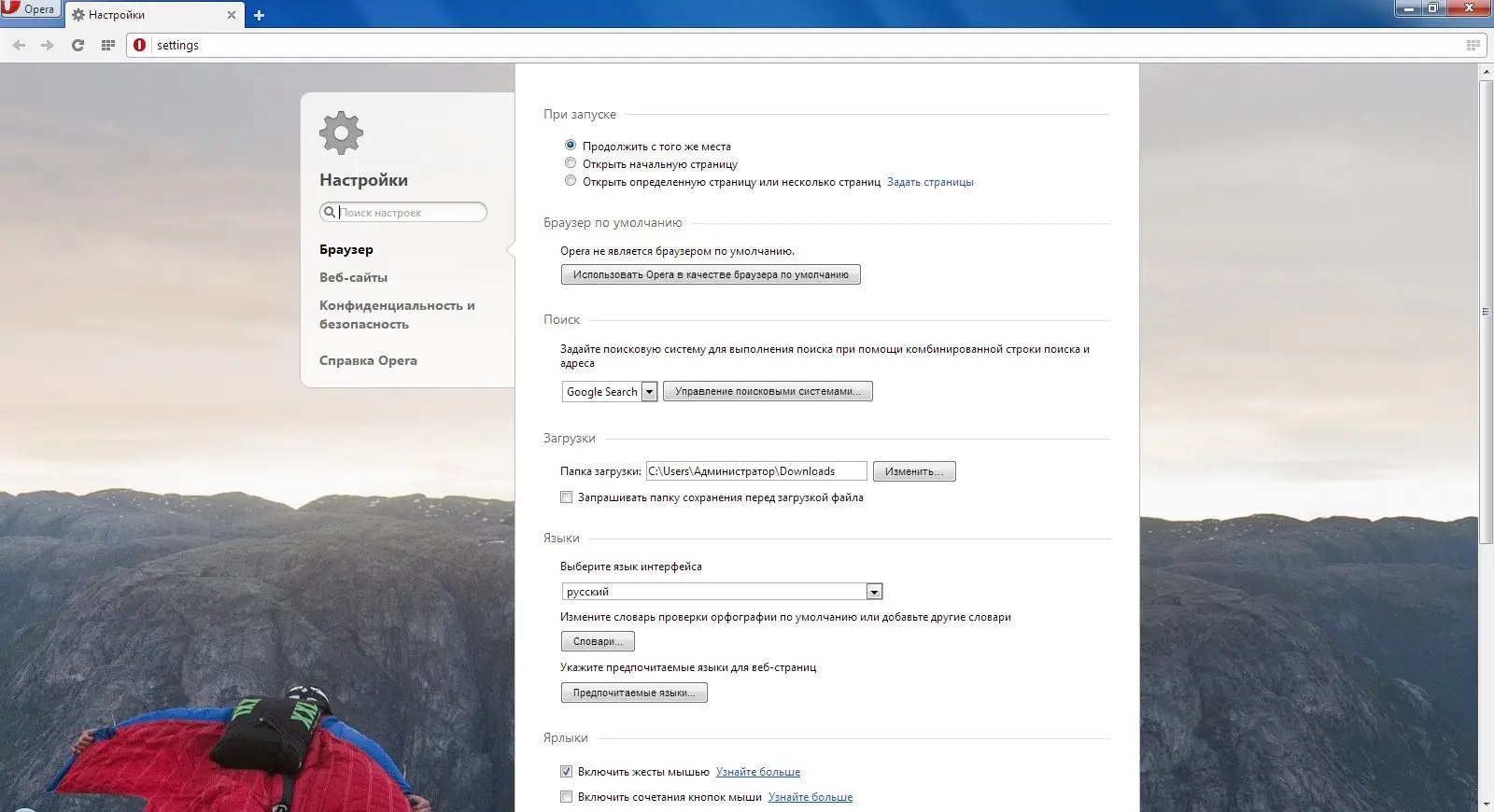1494x812 pixels.
Task: Click the scrollbar up arrow
Action: tap(1486, 72)
